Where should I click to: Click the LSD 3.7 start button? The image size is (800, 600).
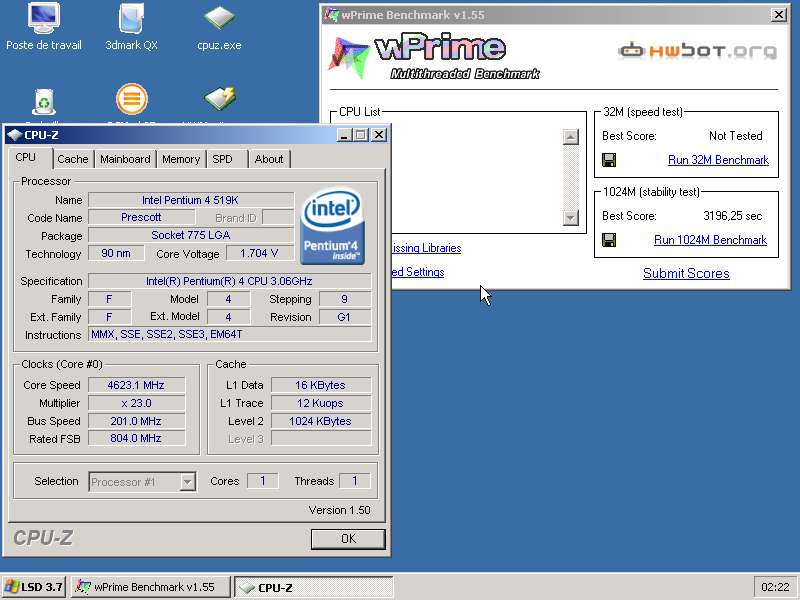coord(33,587)
